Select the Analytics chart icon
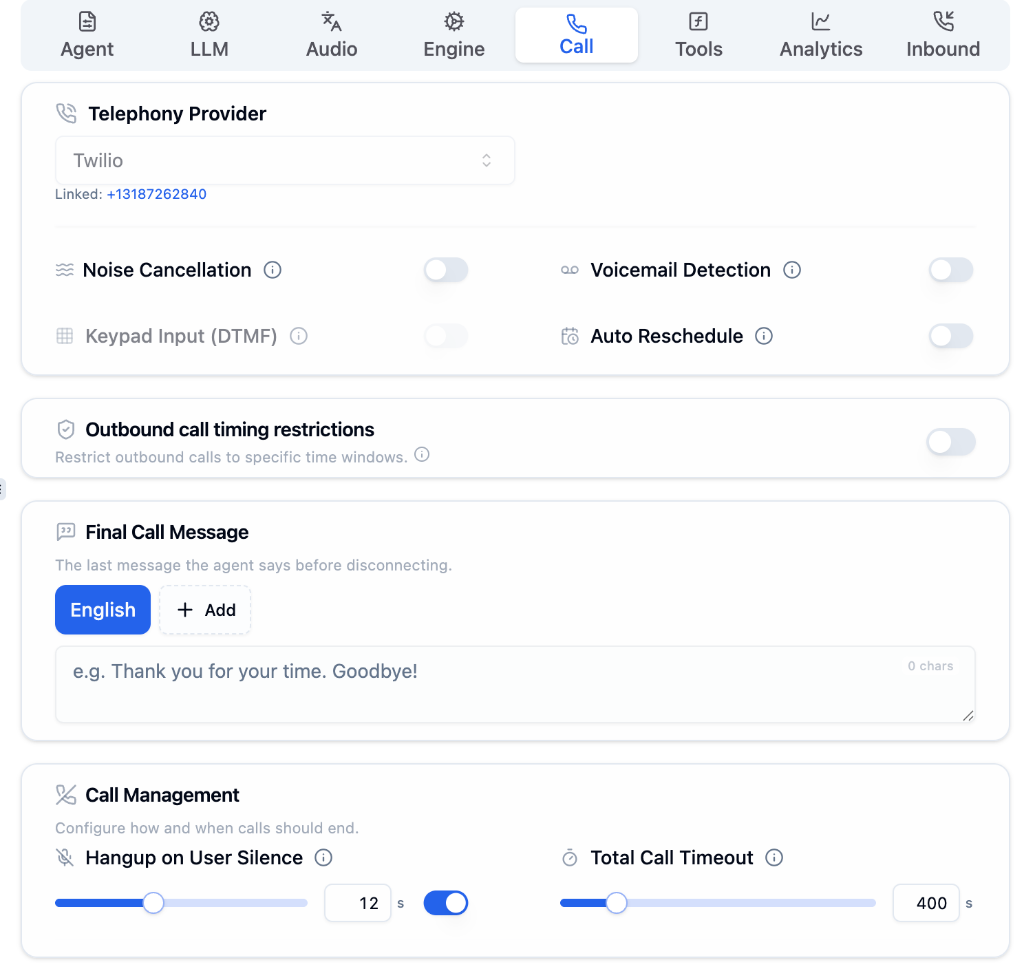Image resolution: width=1024 pixels, height=974 pixels. click(x=820, y=20)
